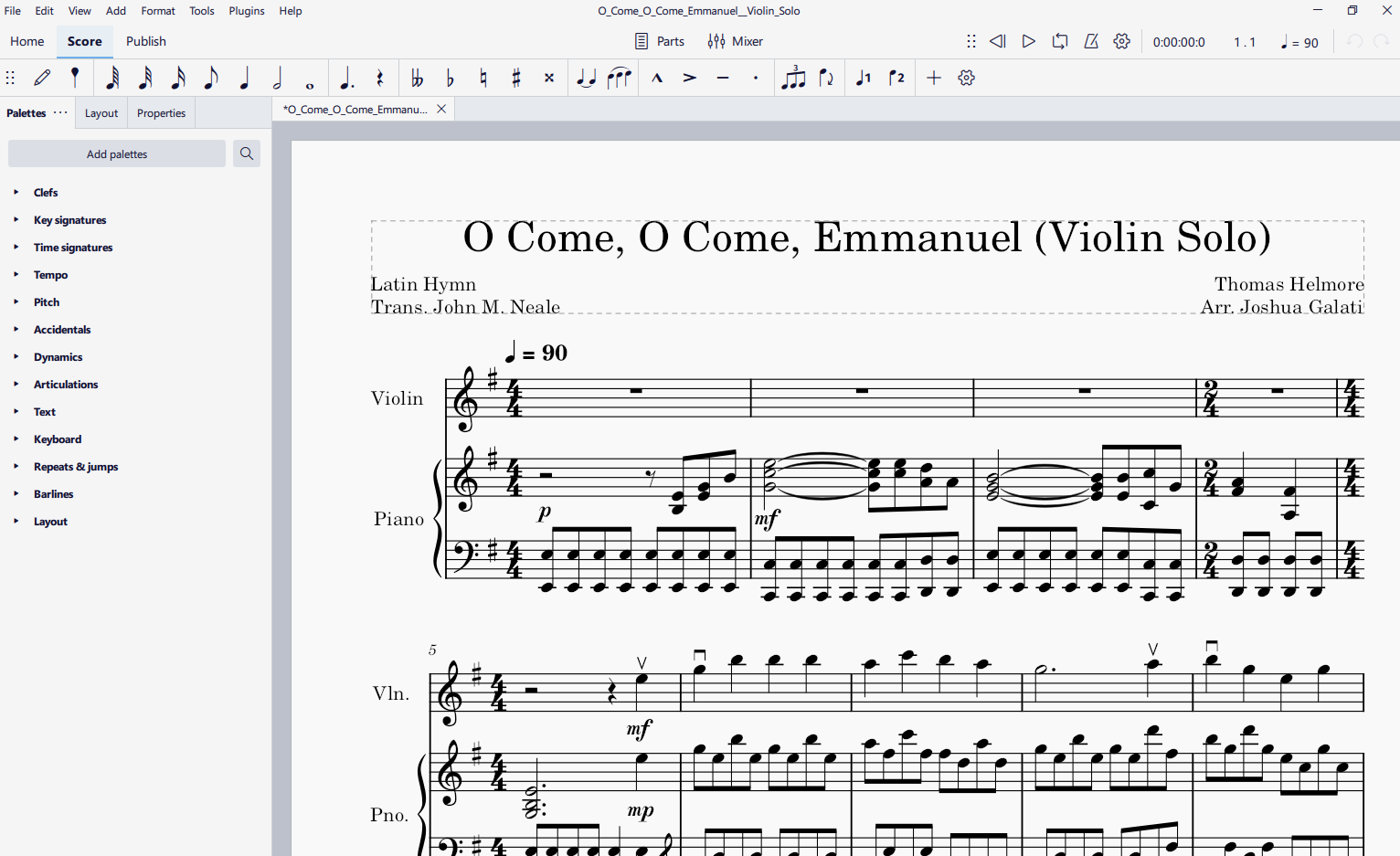Open the Parts dialog
This screenshot has height=856, width=1400.
(x=660, y=41)
